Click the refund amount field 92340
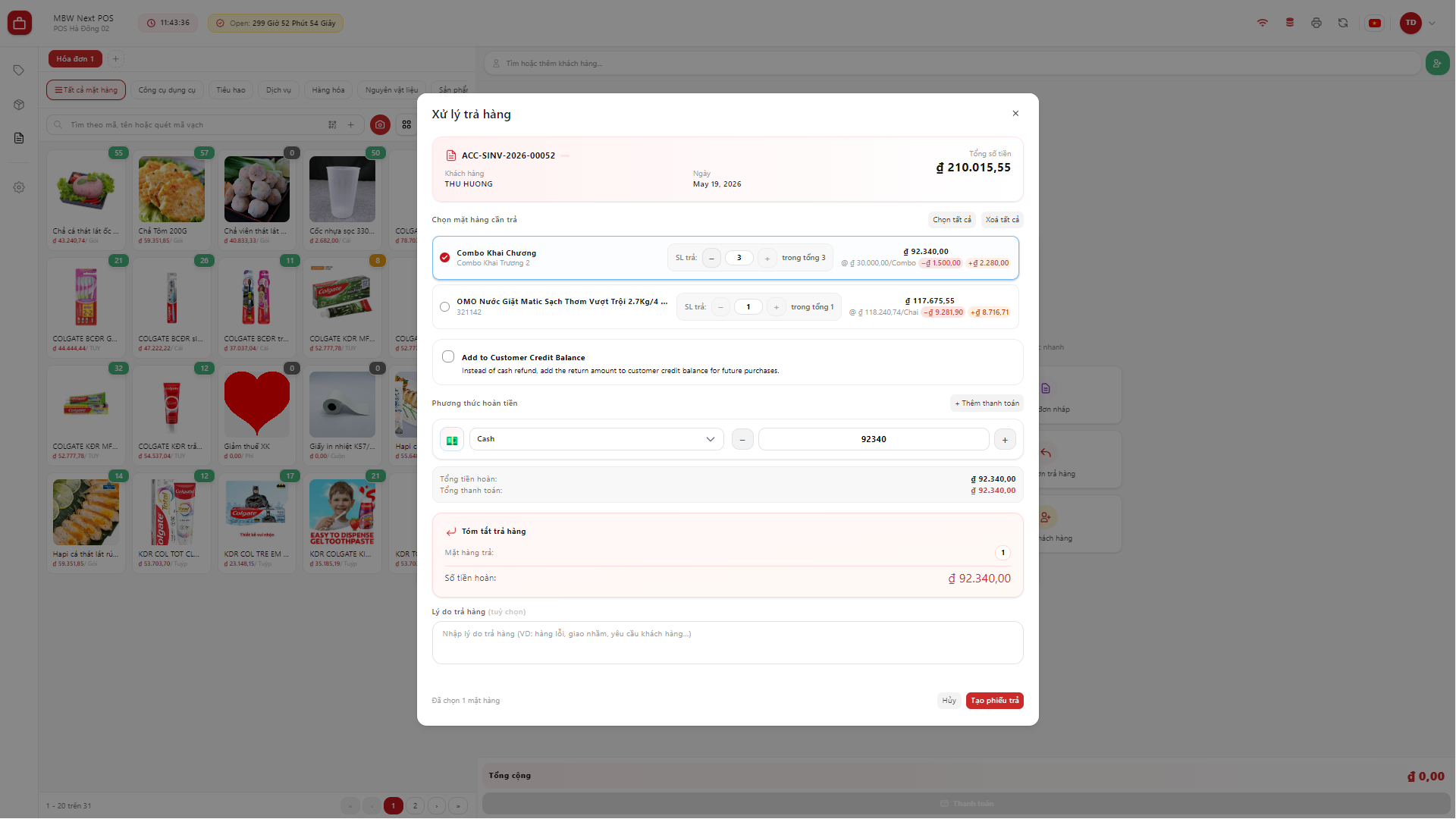The image size is (1456, 819). point(874,440)
